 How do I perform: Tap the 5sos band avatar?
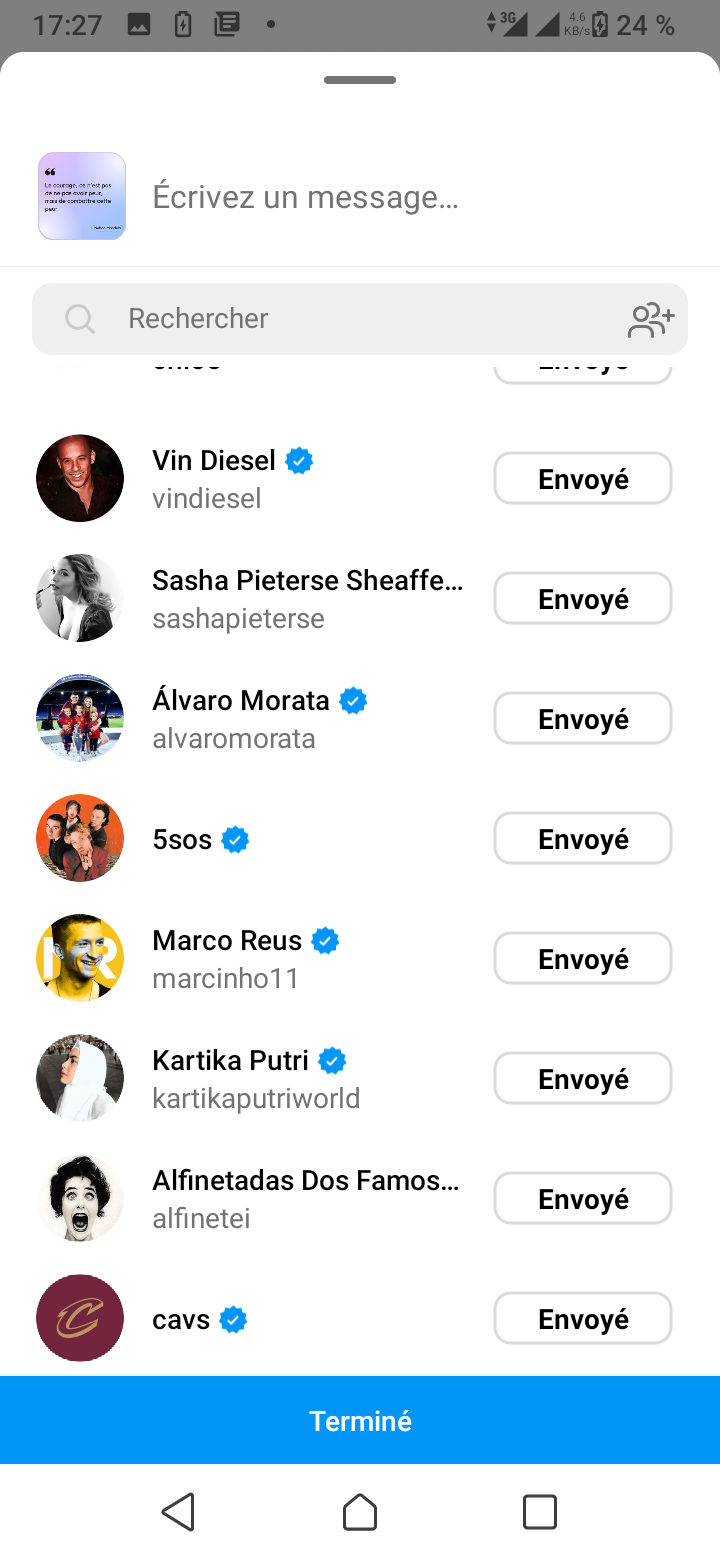point(80,838)
